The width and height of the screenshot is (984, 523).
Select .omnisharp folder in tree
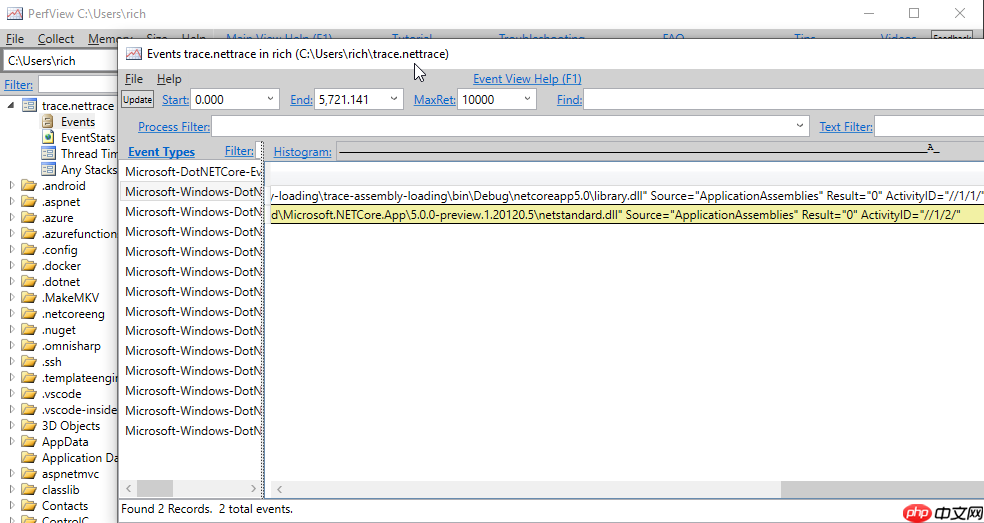pos(71,346)
